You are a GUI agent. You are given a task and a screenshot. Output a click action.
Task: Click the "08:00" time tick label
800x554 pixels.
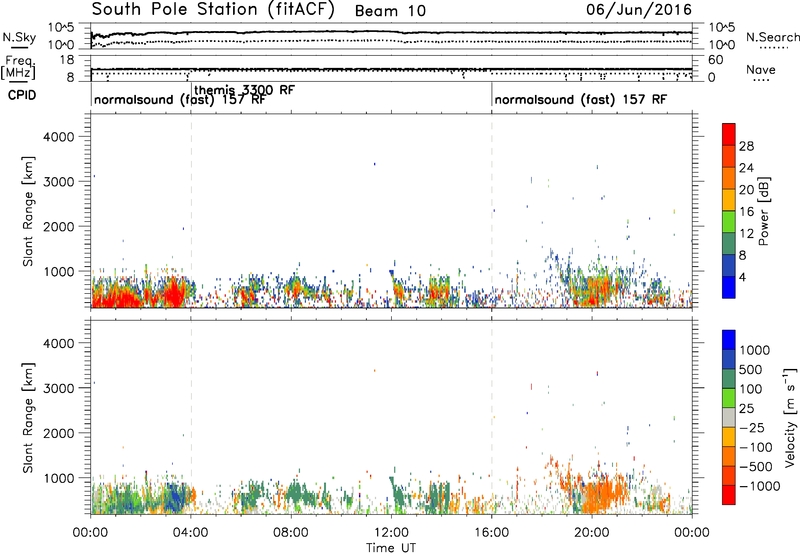291,533
